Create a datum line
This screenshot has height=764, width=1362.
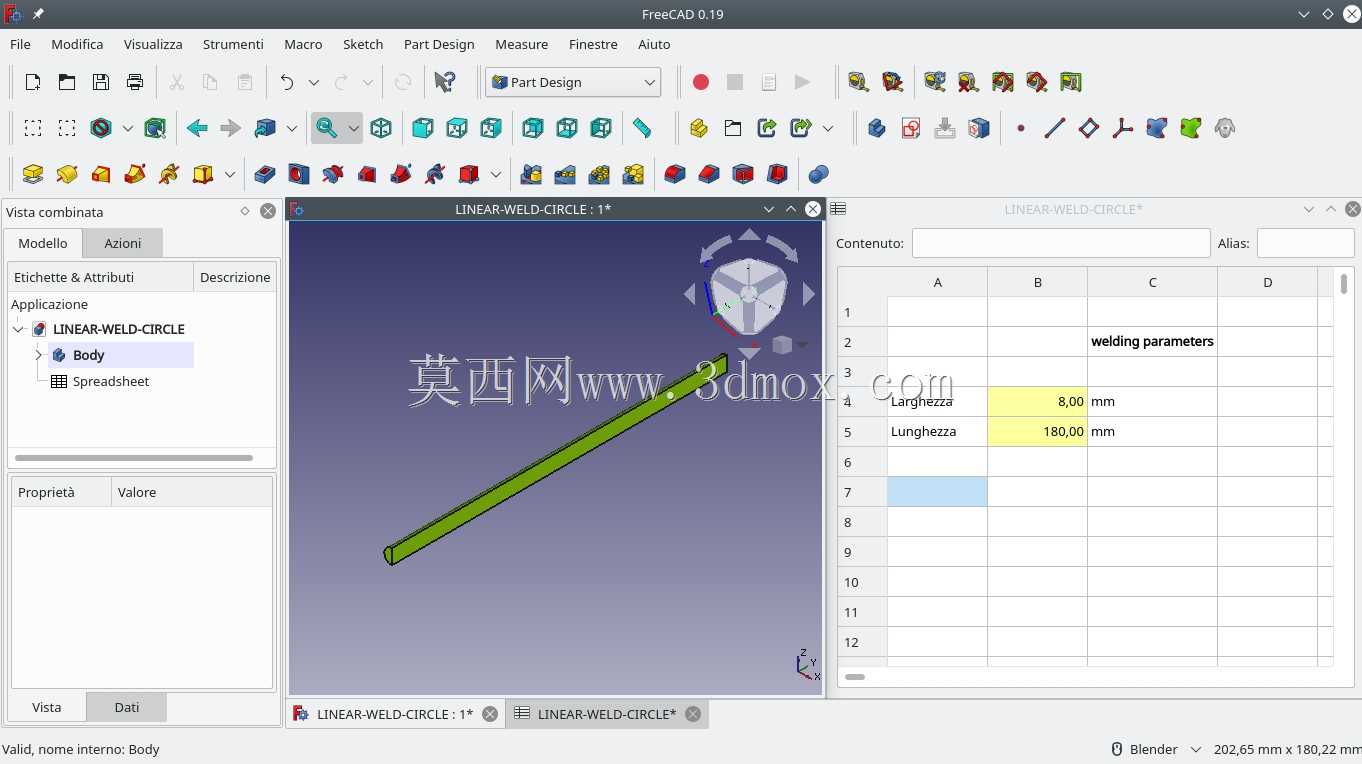(x=1055, y=128)
